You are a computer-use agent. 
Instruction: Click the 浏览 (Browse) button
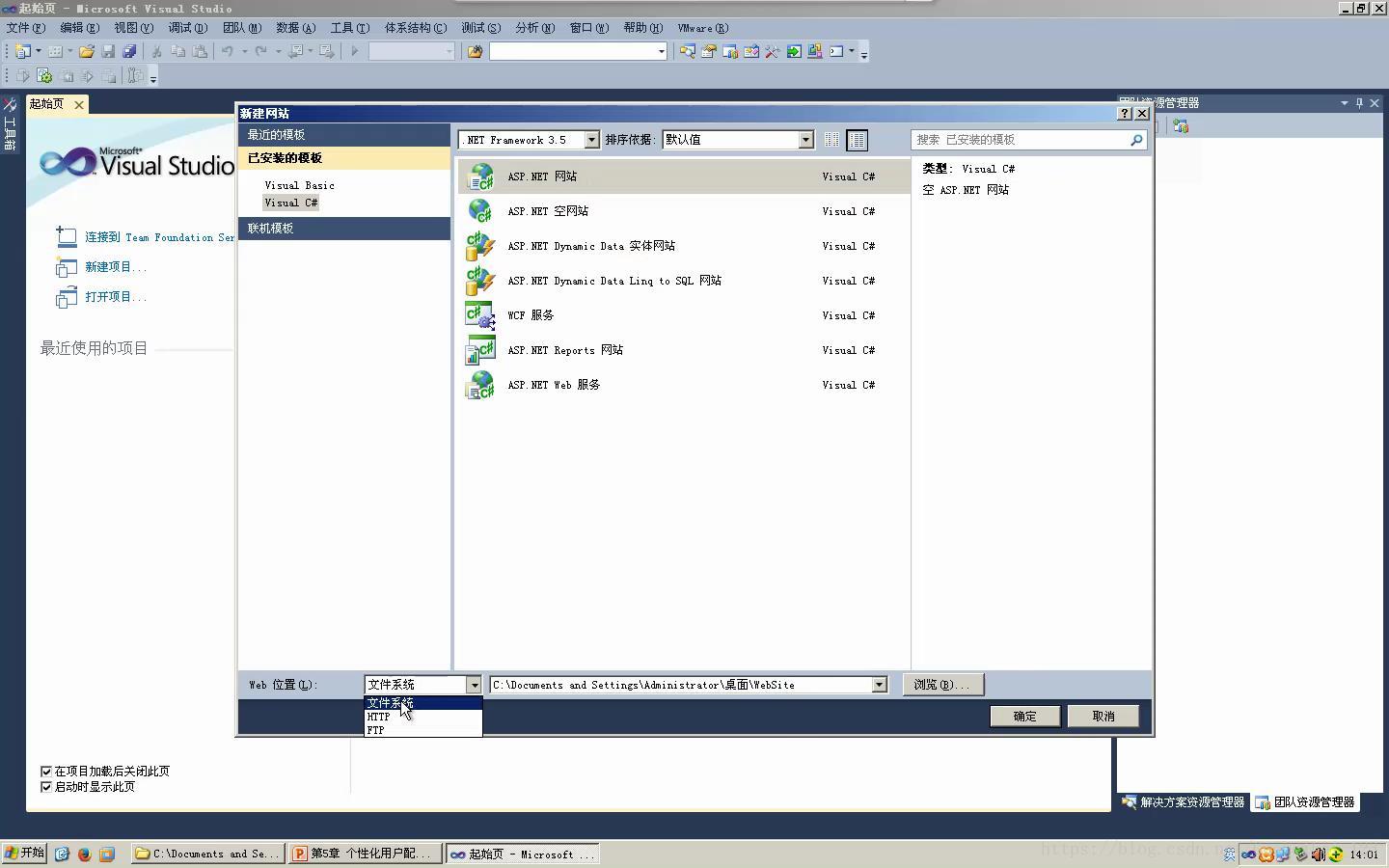[942, 684]
